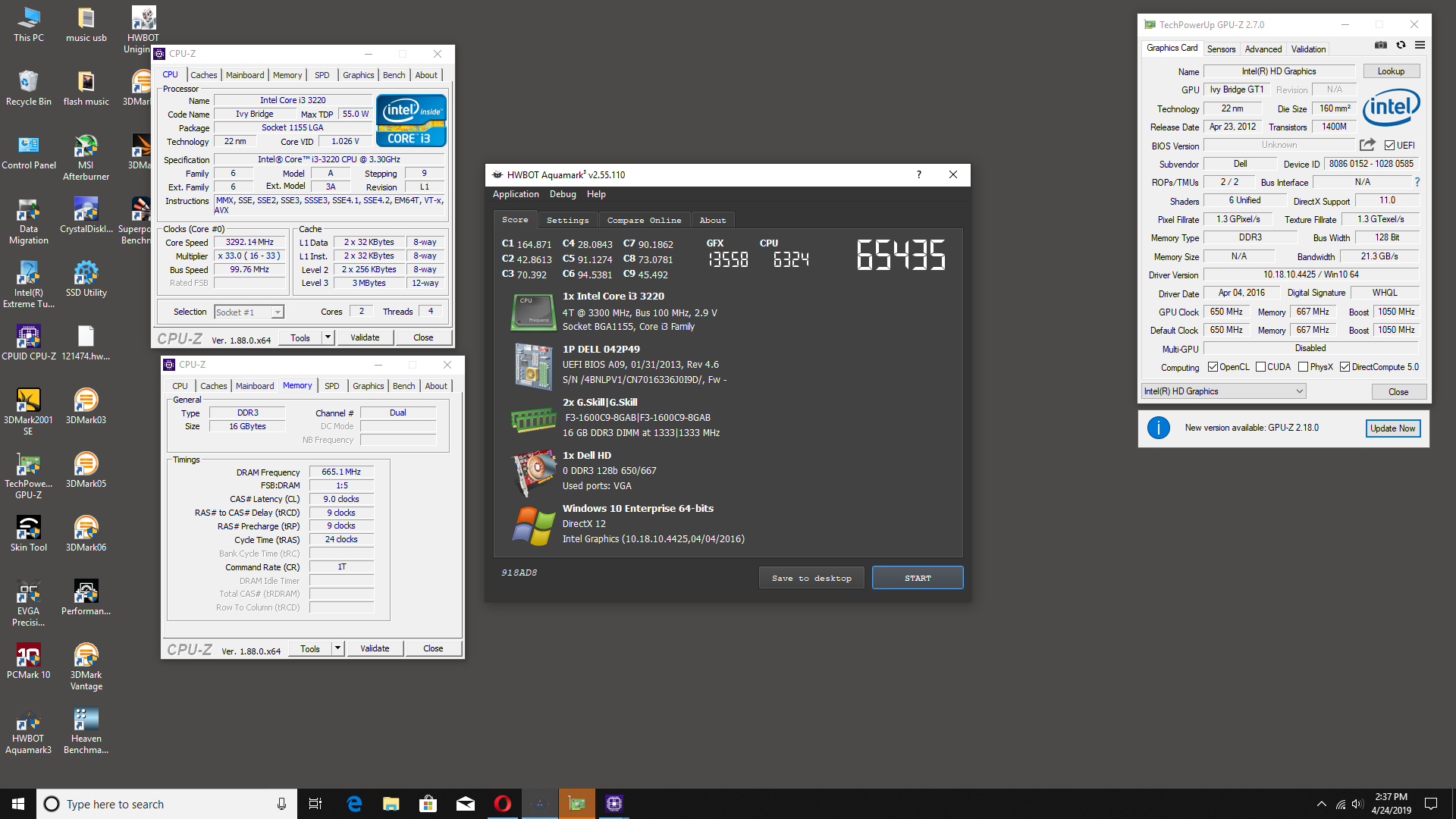
Task: Open HWBOT Aquamark3 desktop shortcut
Action: [29, 730]
